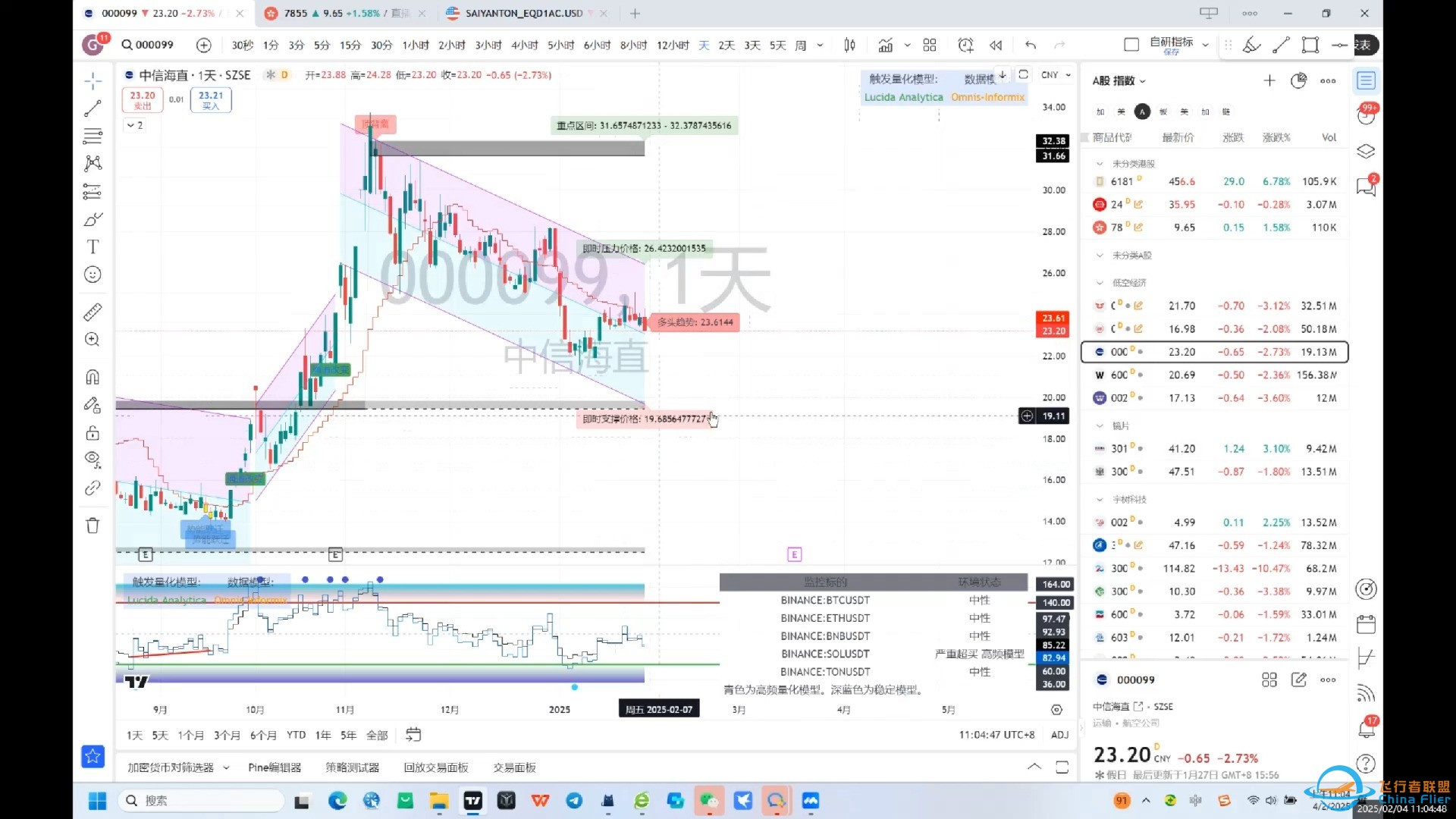The height and width of the screenshot is (819, 1456).
Task: Select the 天 daily interval
Action: (x=704, y=45)
